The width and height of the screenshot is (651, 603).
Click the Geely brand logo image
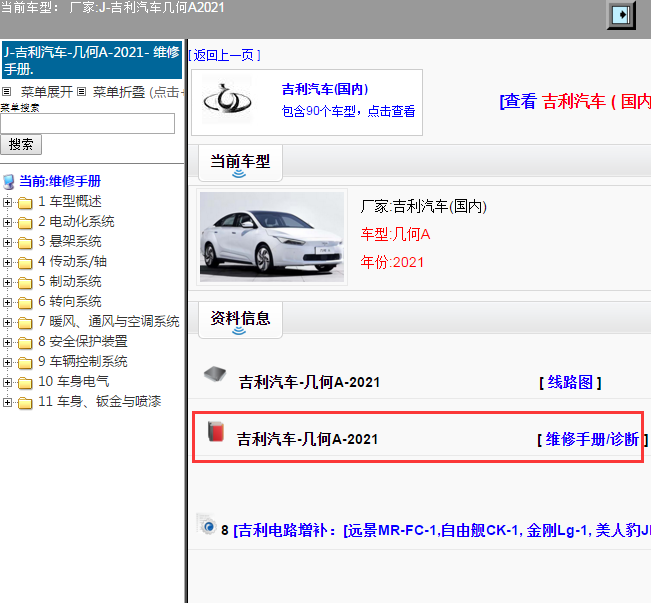tap(227, 101)
